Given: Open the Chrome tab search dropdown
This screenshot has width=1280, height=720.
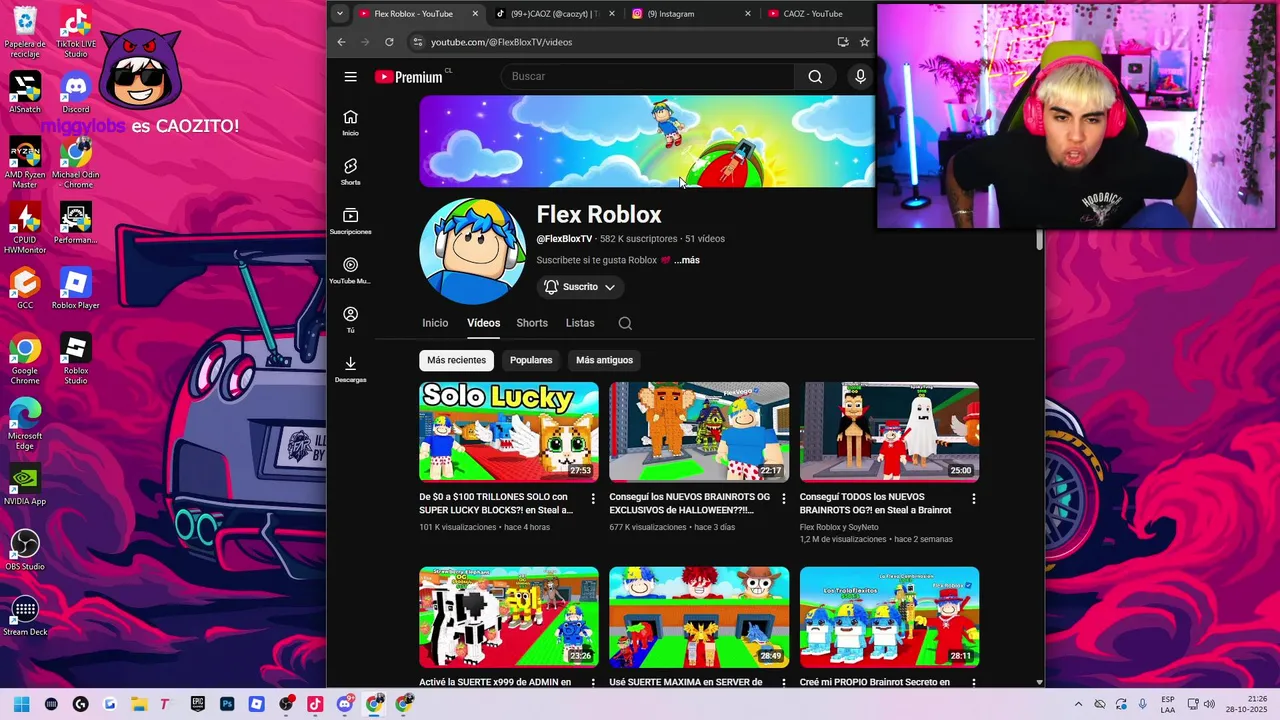Looking at the screenshot, I should click(340, 14).
